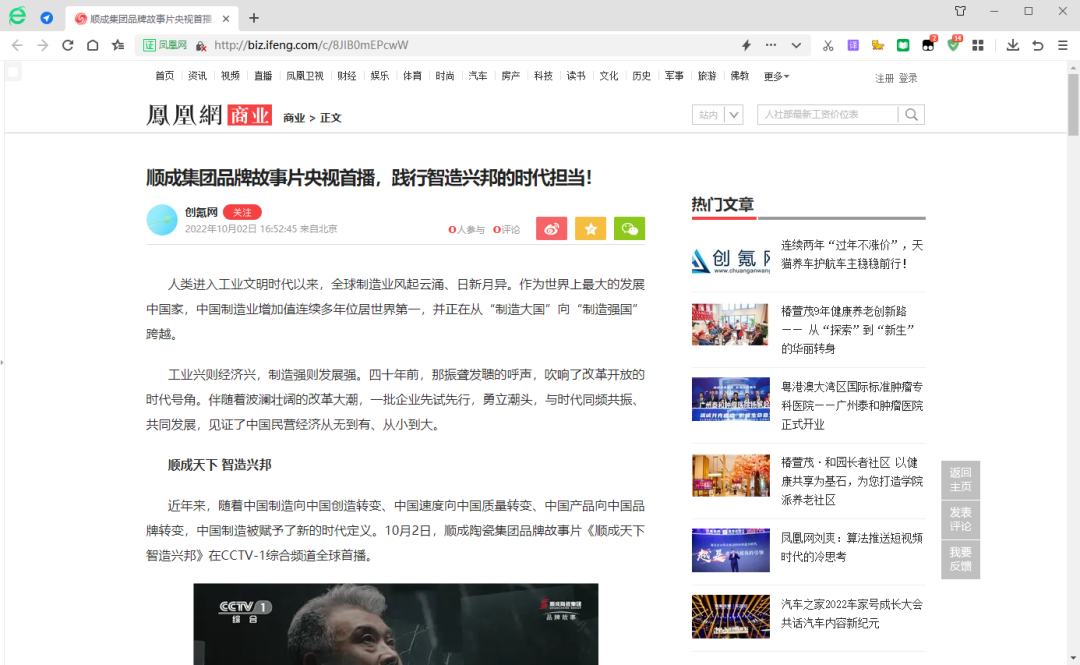Click the 我要反馈 floating button

tap(960, 560)
